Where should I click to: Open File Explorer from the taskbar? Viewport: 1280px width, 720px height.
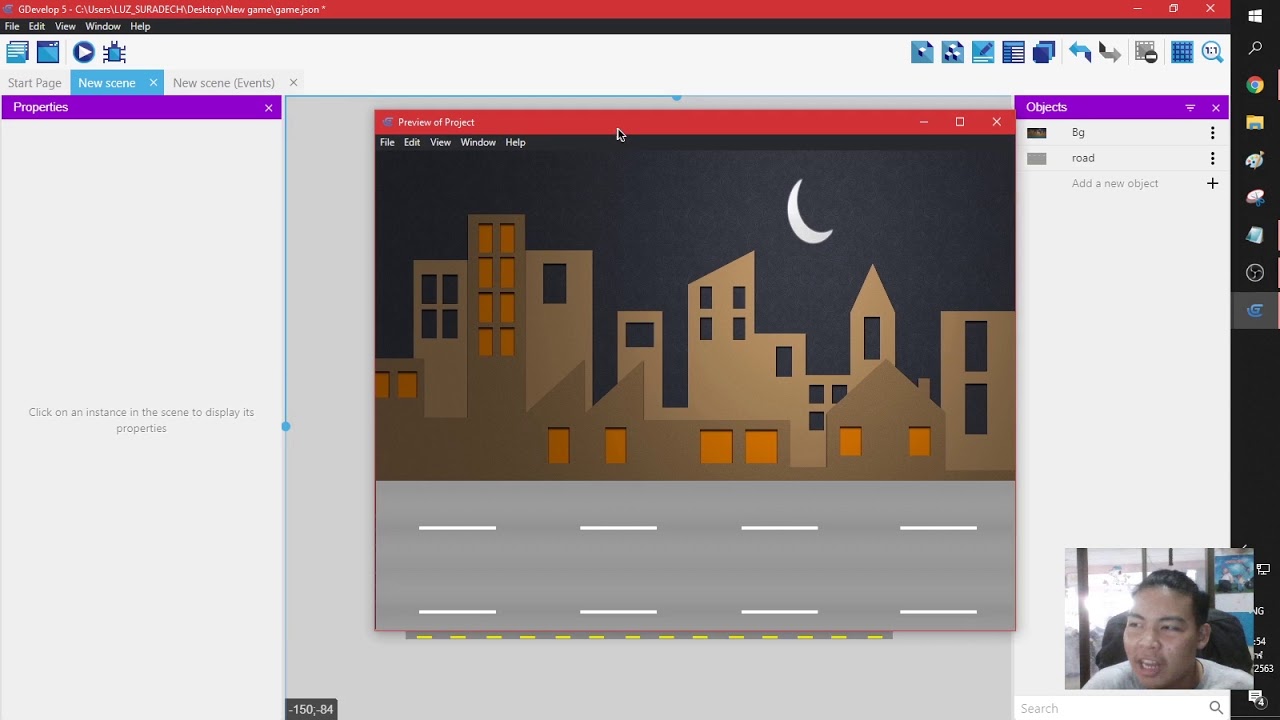click(1255, 122)
